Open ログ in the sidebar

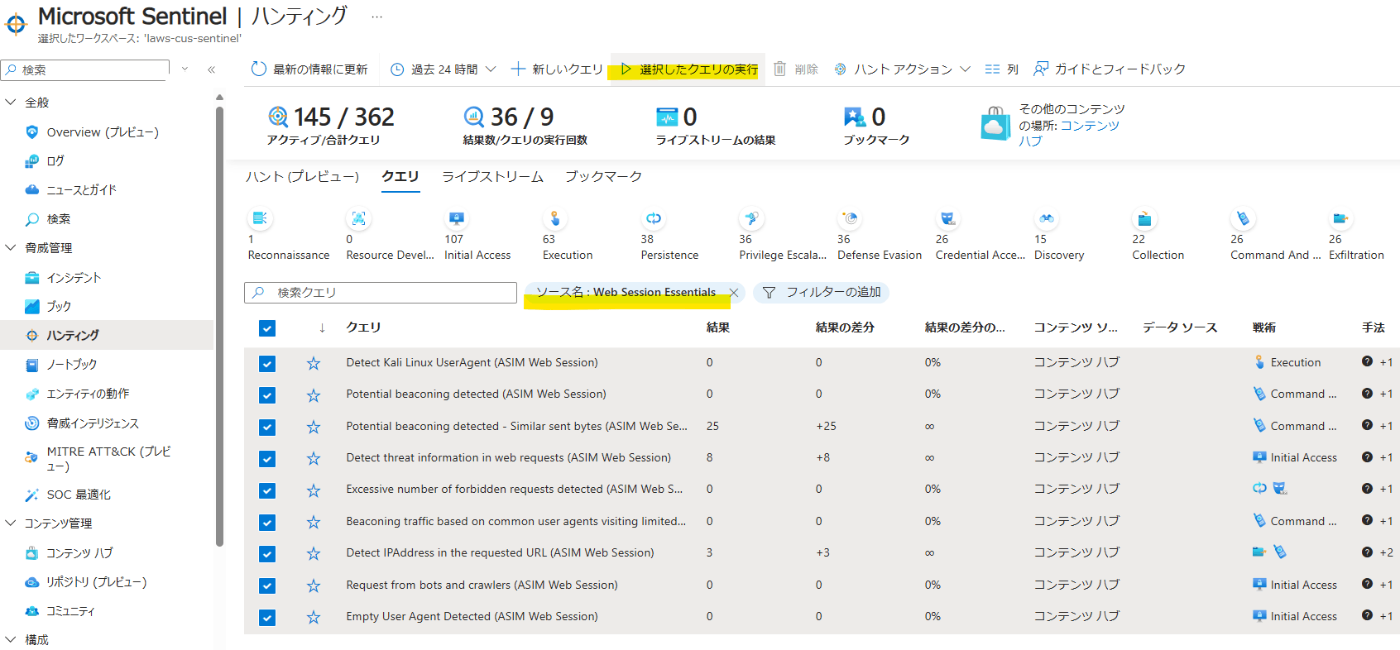coord(55,161)
